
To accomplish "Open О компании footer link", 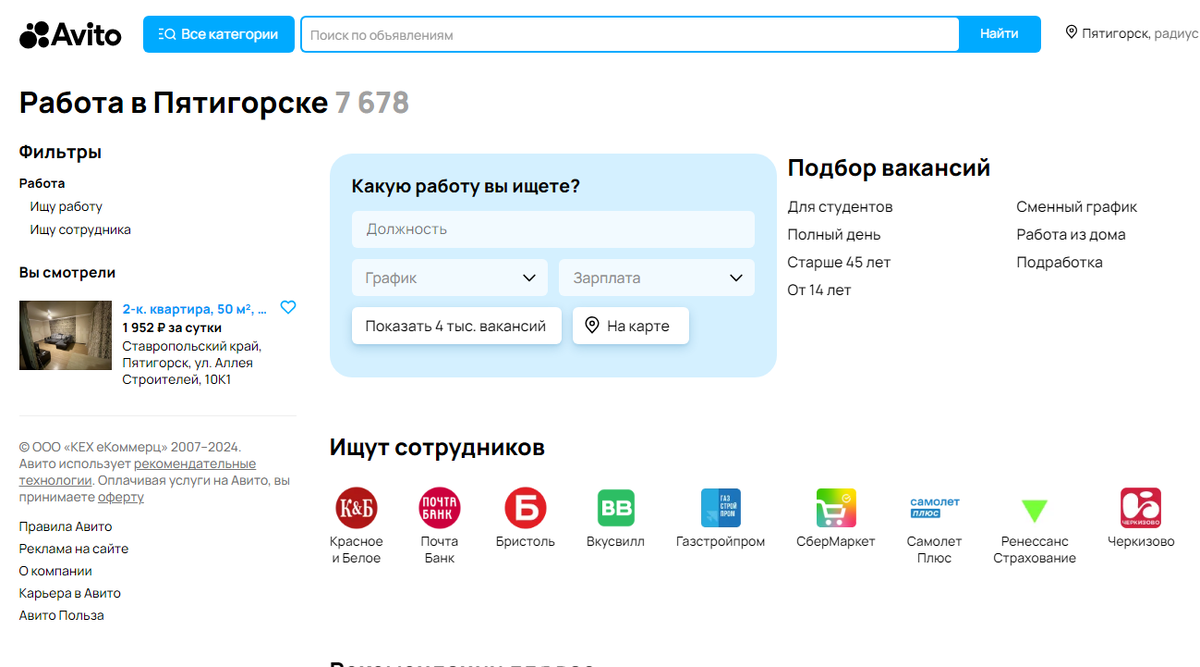I will (x=56, y=571).
